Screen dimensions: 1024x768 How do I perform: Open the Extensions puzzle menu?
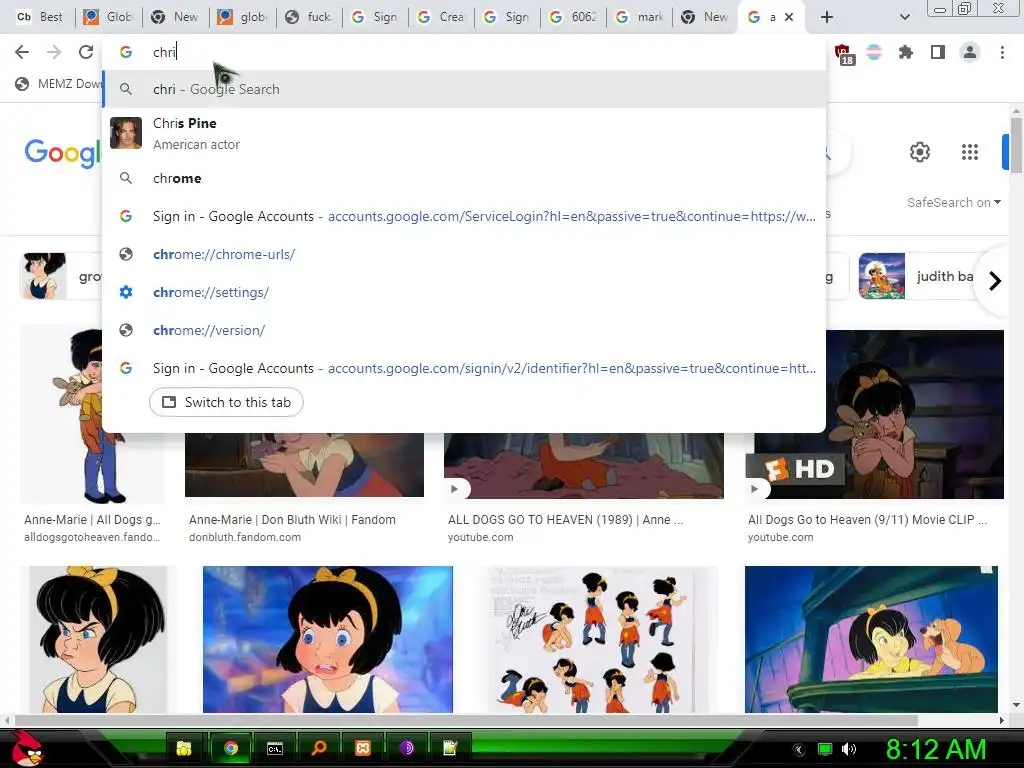[906, 52]
